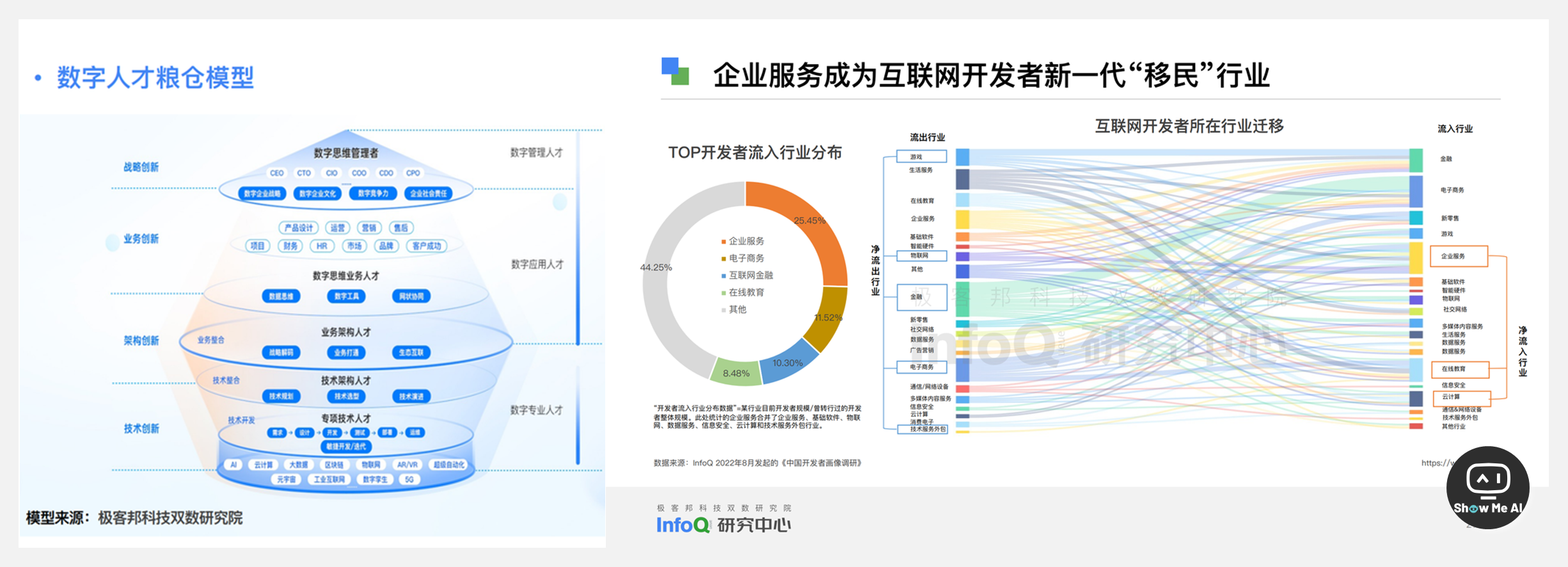Viewport: 1568px width, 567px height.
Task: Click the 数字管理人才 label
Action: point(536,152)
